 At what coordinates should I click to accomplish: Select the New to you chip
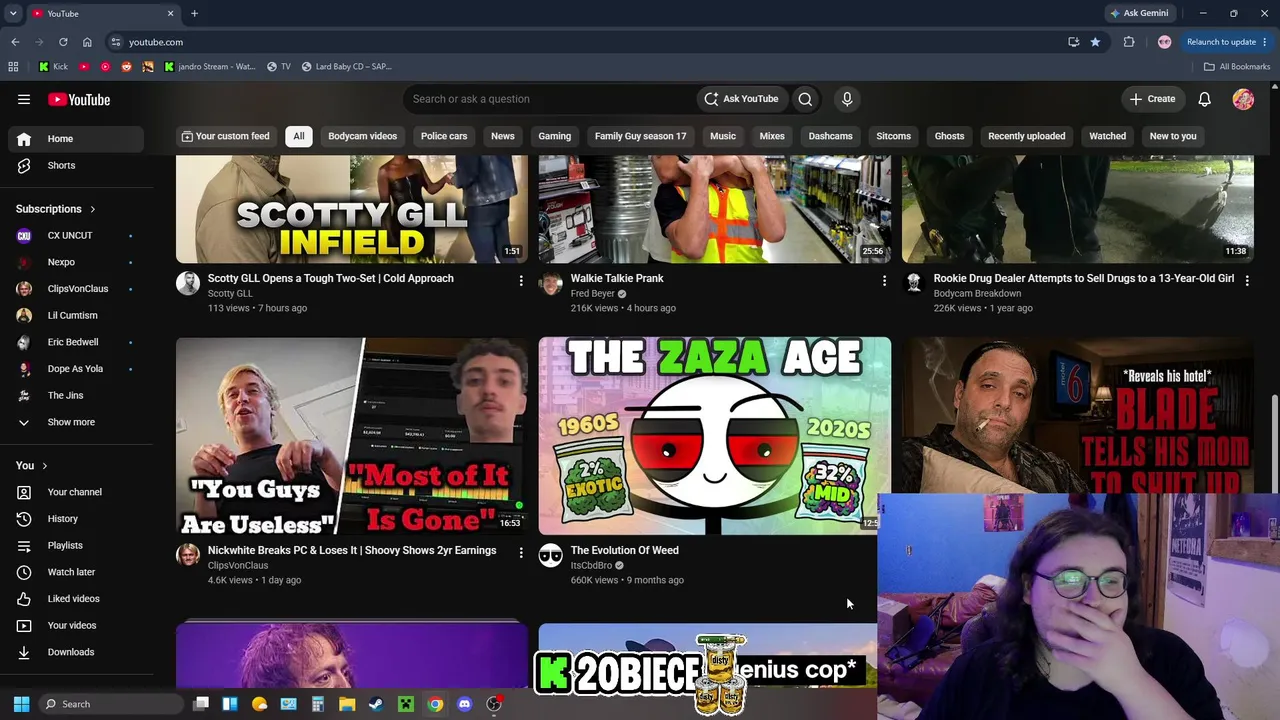(x=1173, y=136)
